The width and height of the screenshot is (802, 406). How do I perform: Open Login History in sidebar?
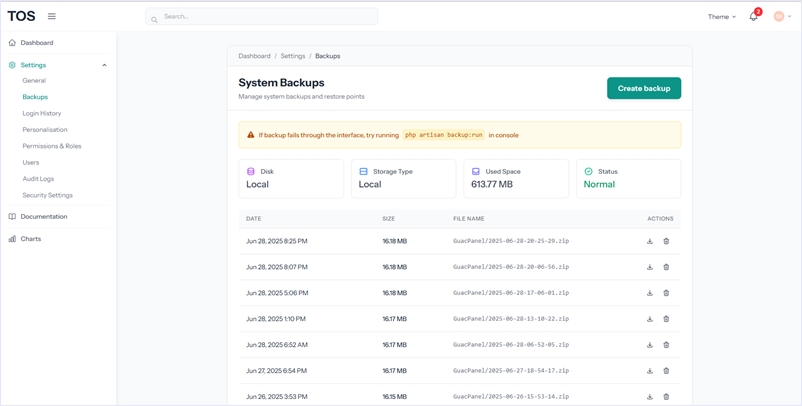coord(42,113)
